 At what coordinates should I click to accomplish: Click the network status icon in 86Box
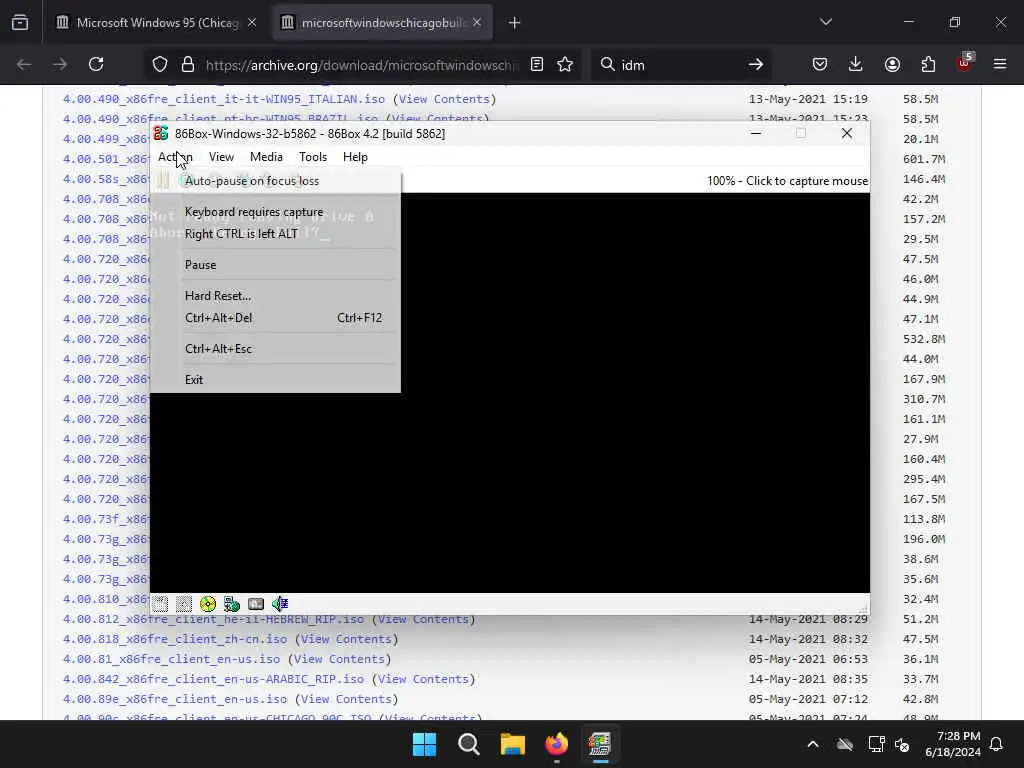click(232, 604)
